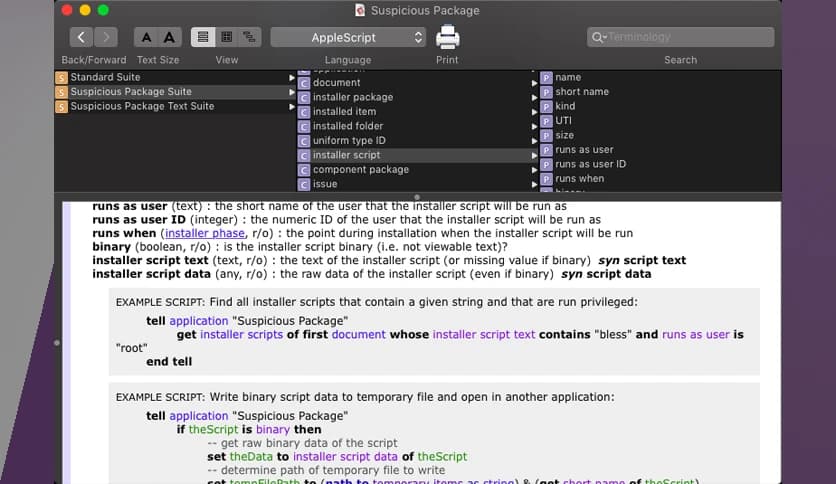Select the runs as user property
The image size is (836, 484).
click(661, 150)
